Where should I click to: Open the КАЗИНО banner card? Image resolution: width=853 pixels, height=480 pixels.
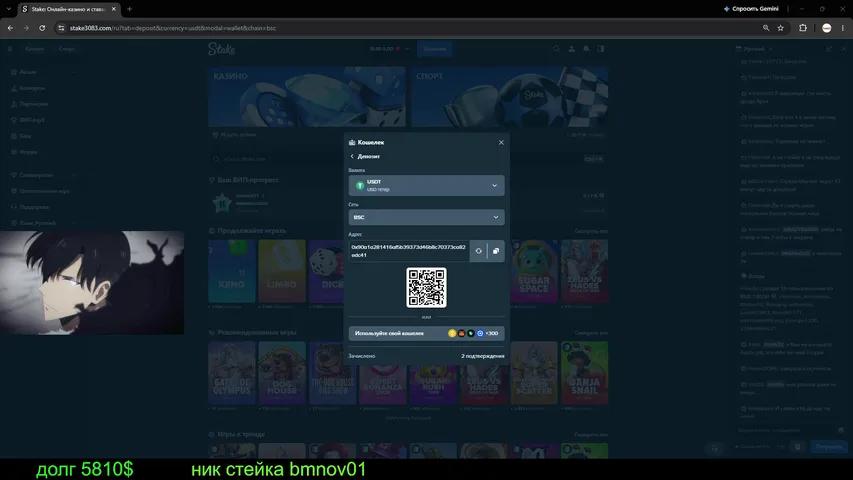[307, 97]
